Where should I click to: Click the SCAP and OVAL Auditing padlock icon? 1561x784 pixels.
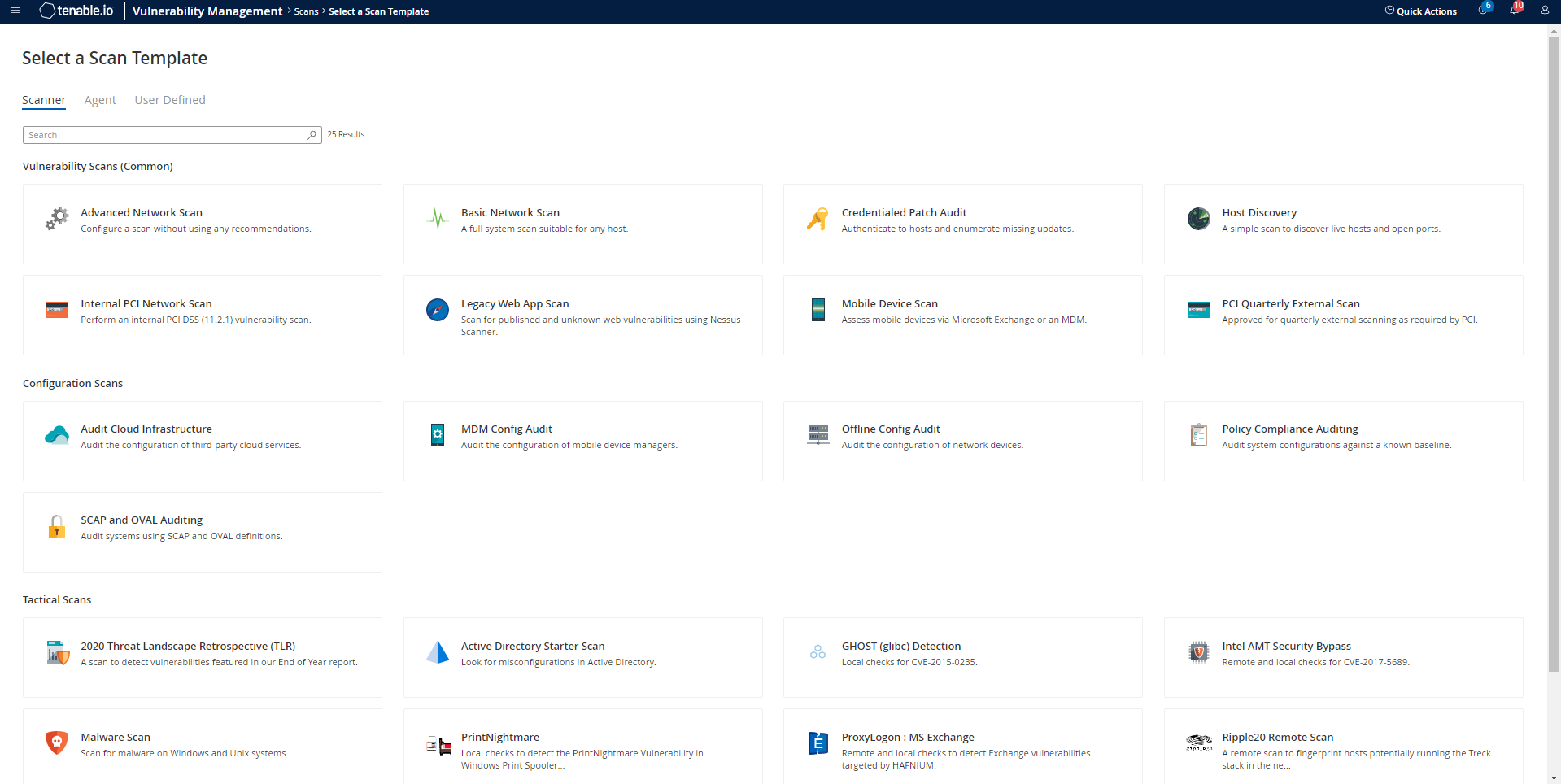point(57,527)
